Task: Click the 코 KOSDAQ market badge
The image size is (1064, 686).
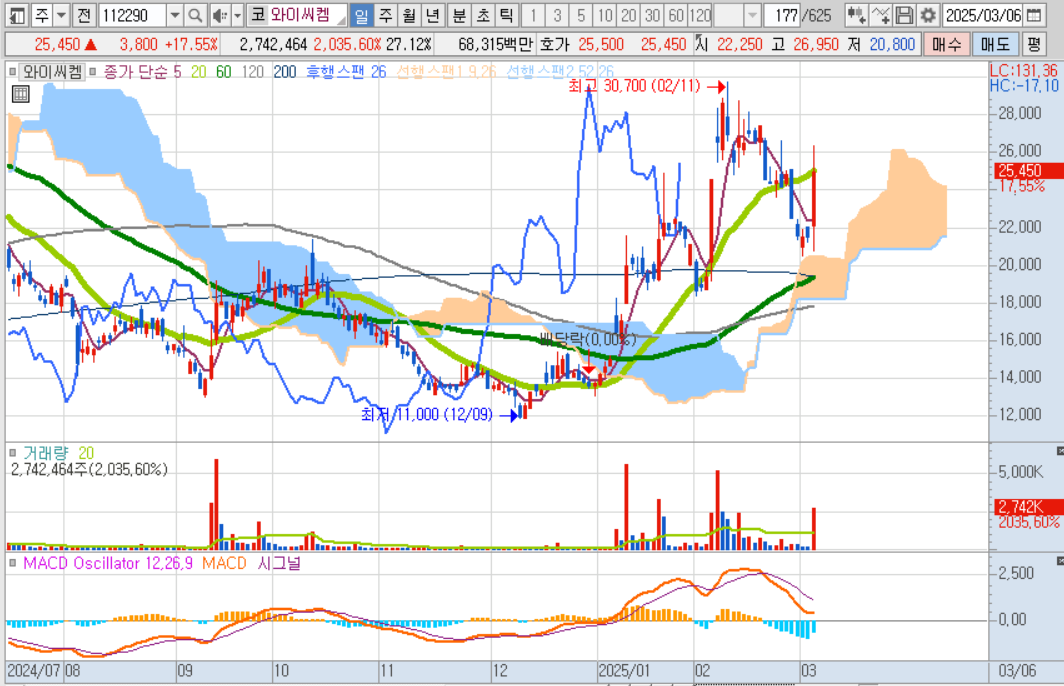Action: pos(257,14)
